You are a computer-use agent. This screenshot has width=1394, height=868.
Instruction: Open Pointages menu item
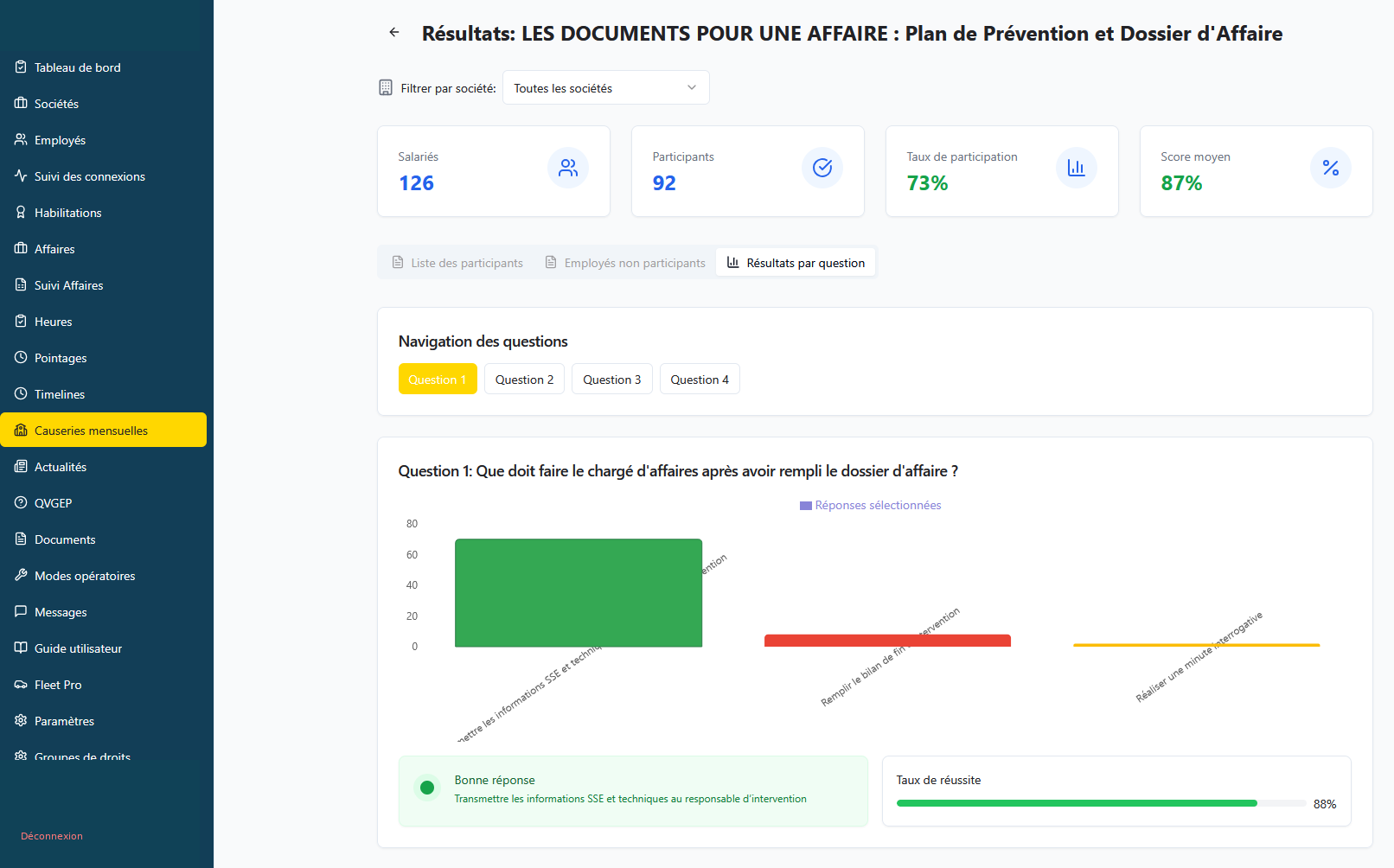(x=103, y=357)
